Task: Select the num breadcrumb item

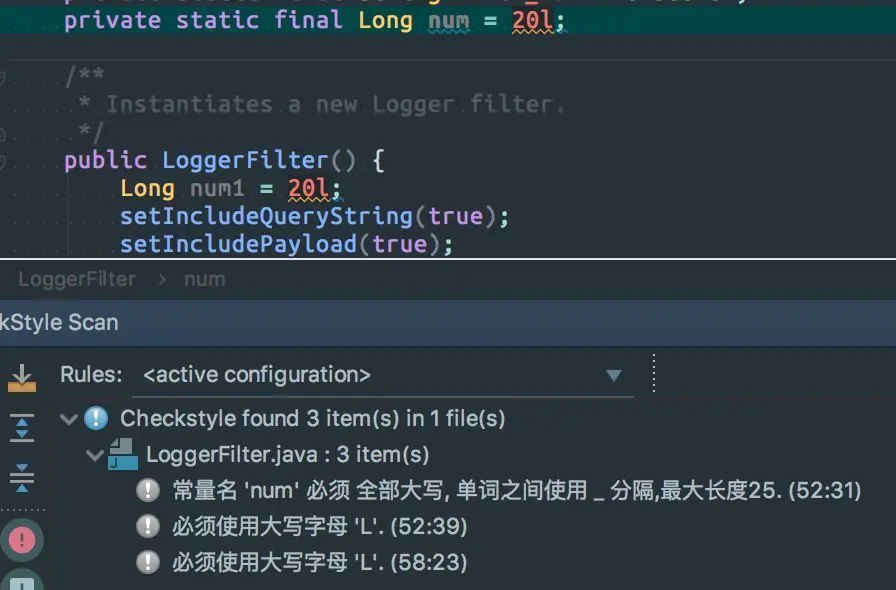Action: click(x=204, y=279)
